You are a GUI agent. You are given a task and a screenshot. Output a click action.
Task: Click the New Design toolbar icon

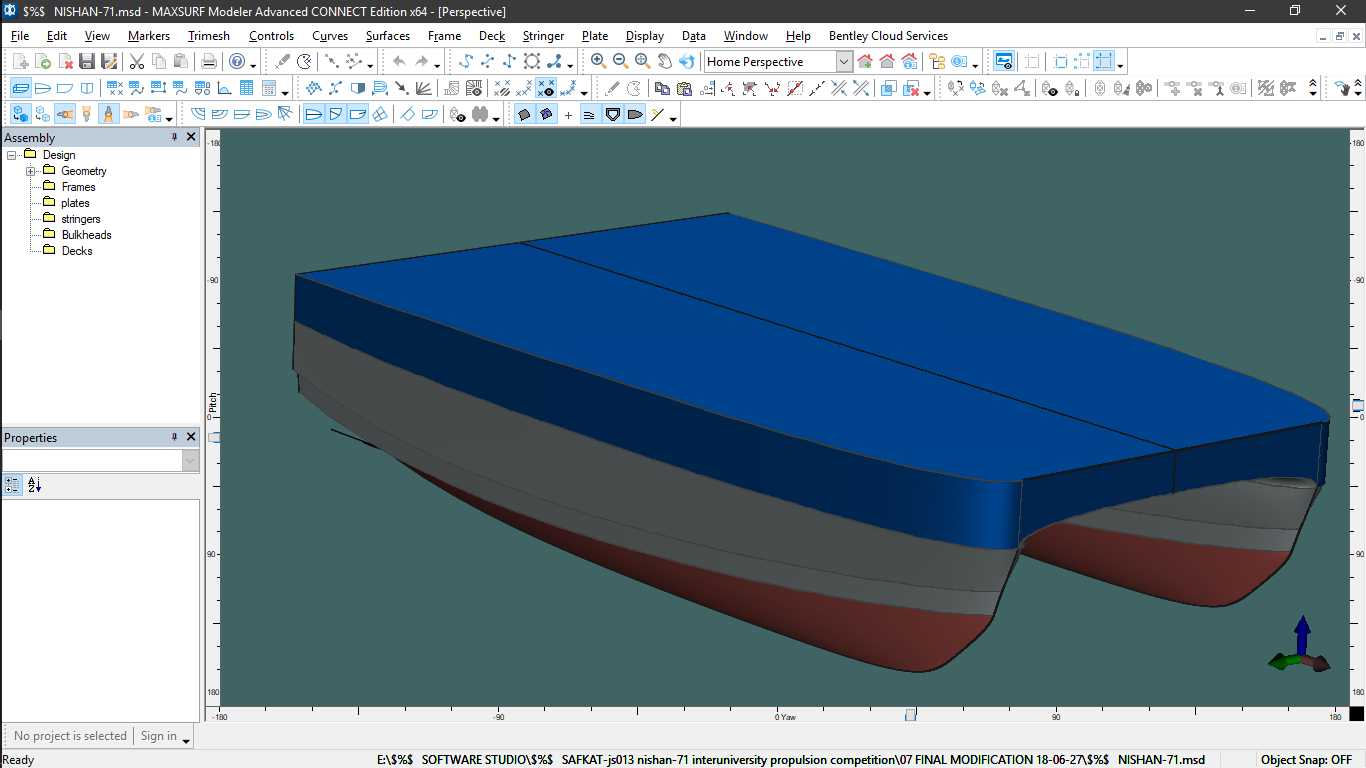click(x=21, y=62)
